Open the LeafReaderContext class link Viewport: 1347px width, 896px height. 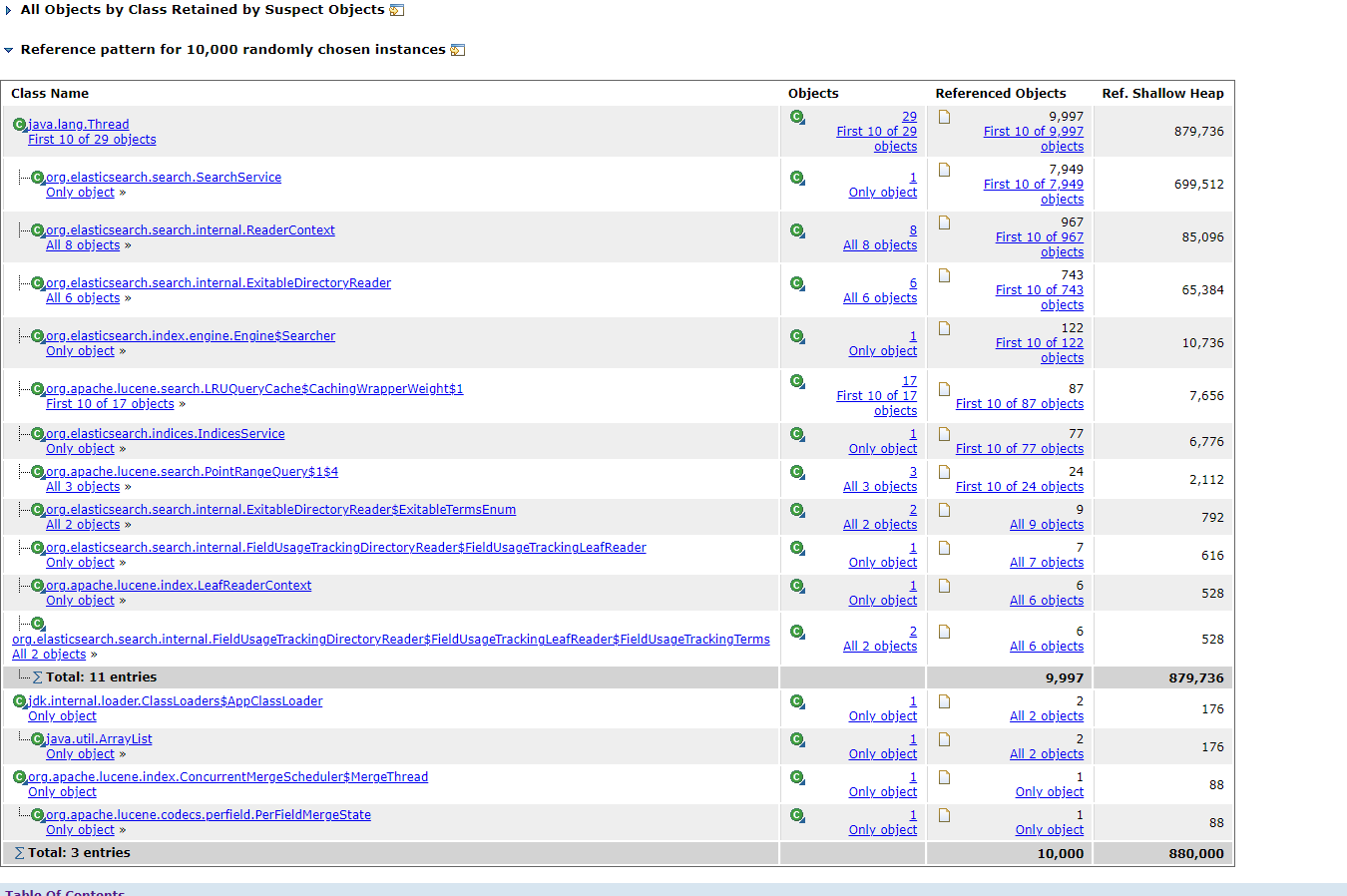[x=179, y=586]
